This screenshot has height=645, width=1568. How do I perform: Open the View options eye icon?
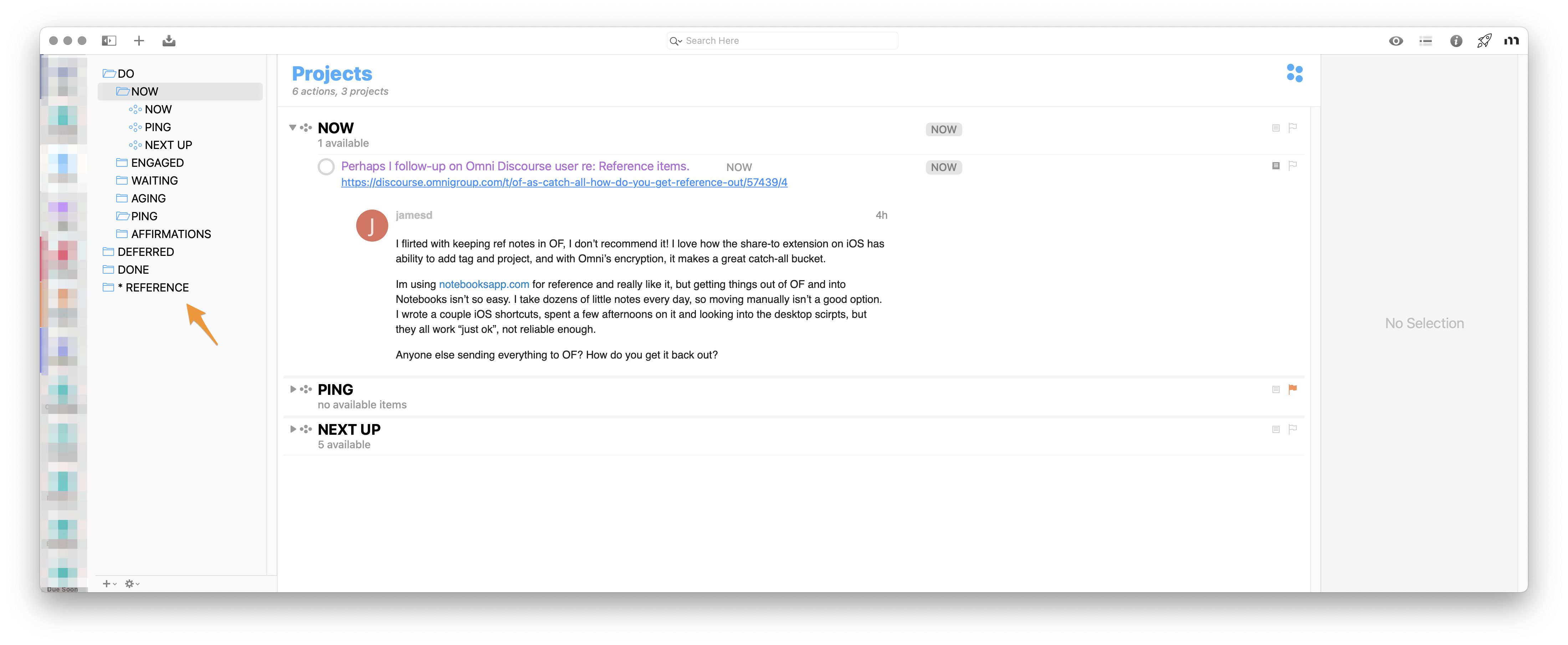[x=1396, y=41]
